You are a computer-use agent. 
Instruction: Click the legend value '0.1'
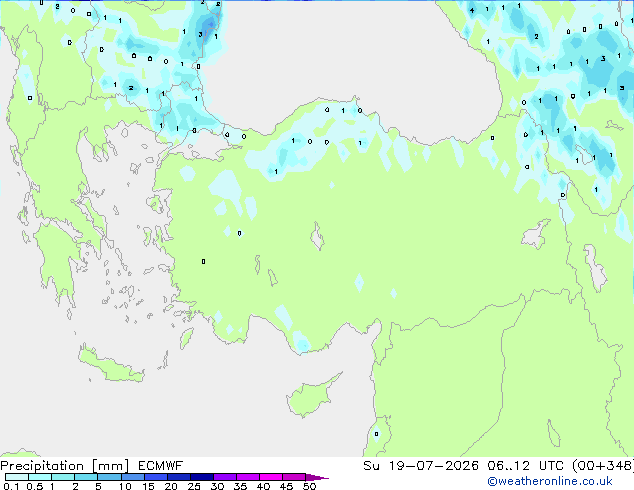[11, 486]
